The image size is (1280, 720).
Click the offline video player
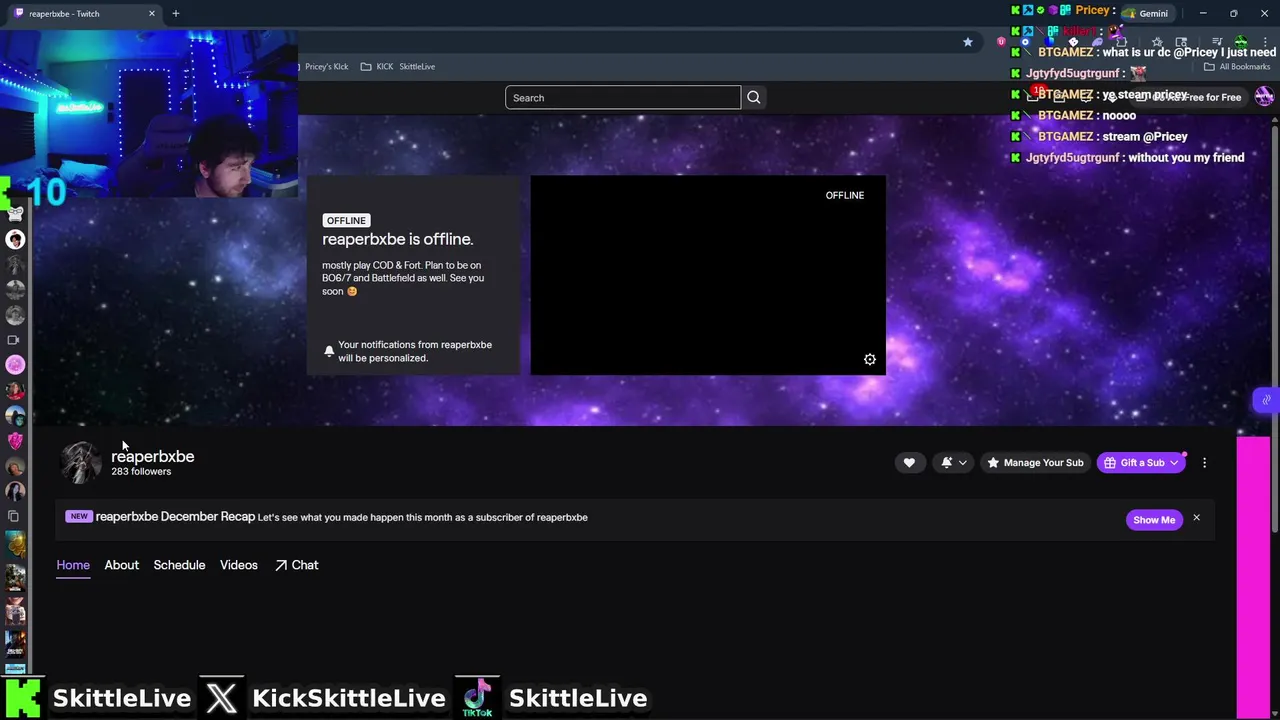[708, 275]
